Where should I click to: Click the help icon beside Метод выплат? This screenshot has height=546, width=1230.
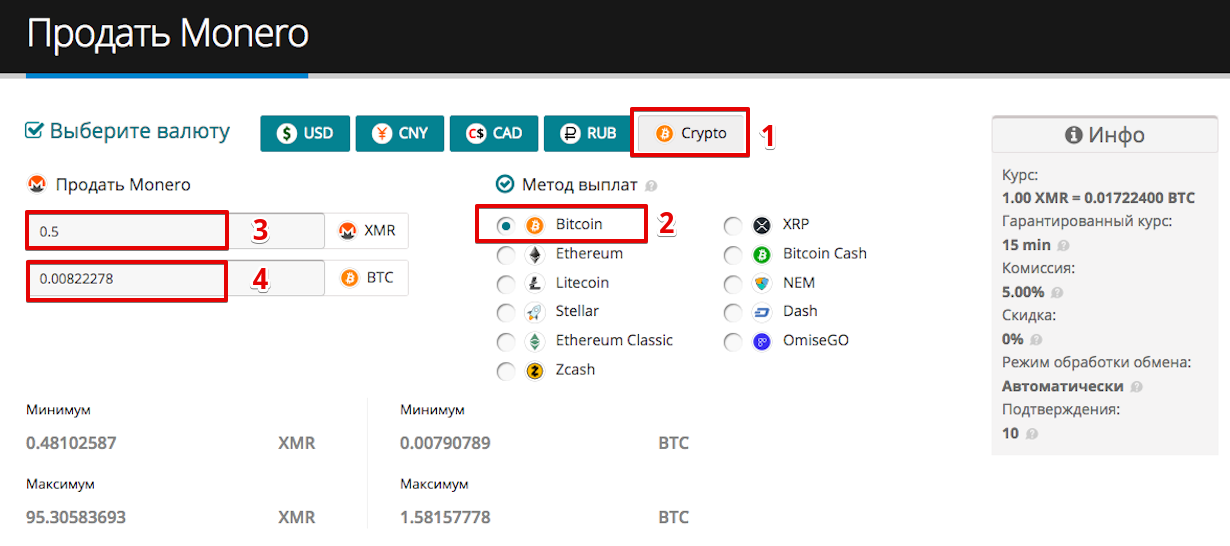651,186
